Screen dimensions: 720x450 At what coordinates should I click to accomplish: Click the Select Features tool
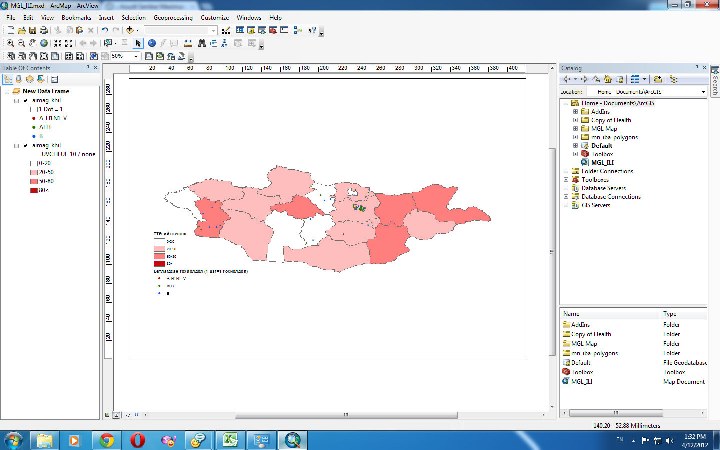[x=108, y=43]
